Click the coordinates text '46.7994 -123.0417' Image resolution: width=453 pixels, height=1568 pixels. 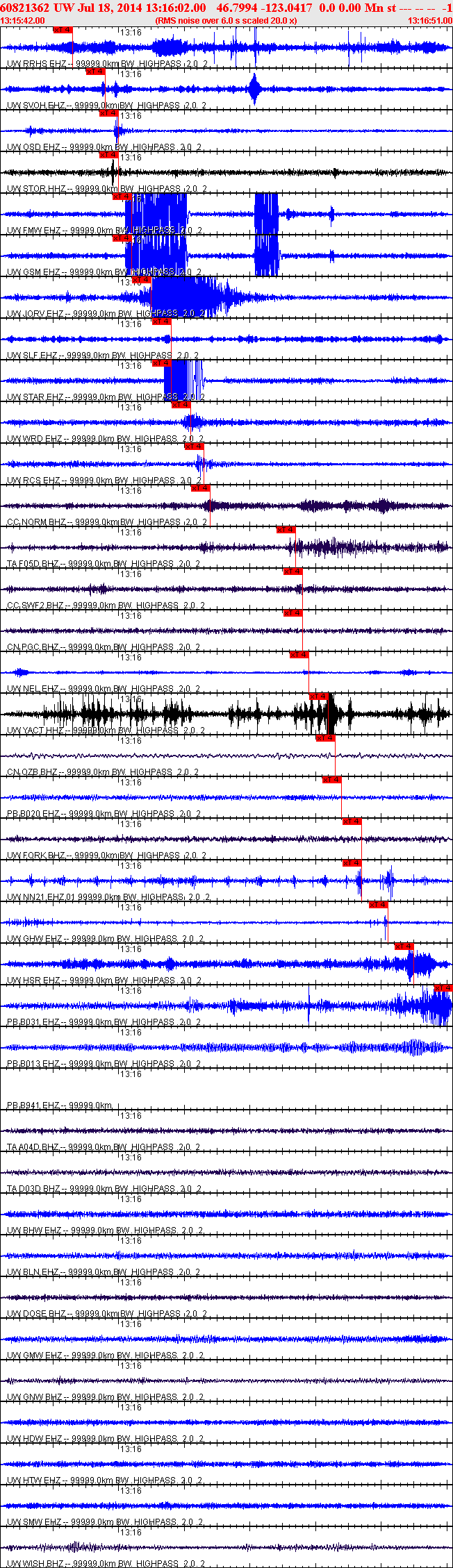pos(265,7)
